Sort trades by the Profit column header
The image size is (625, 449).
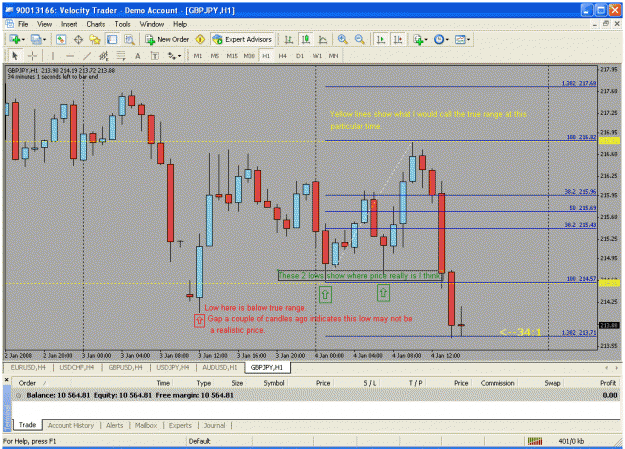tap(608, 383)
